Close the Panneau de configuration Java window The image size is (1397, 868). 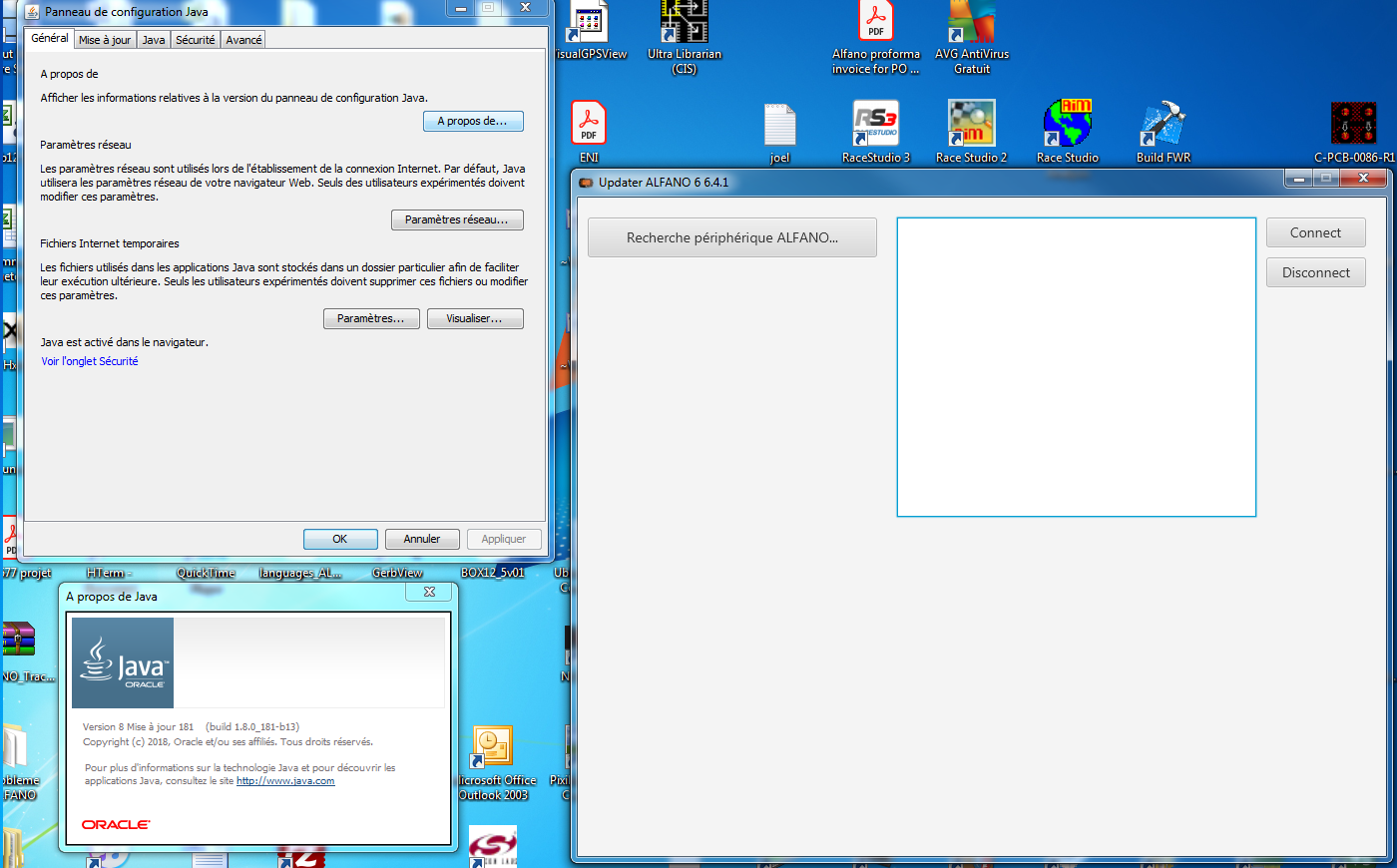[525, 8]
